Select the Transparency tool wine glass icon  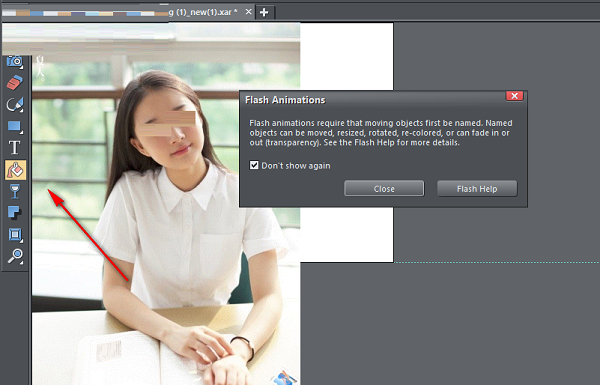point(15,191)
